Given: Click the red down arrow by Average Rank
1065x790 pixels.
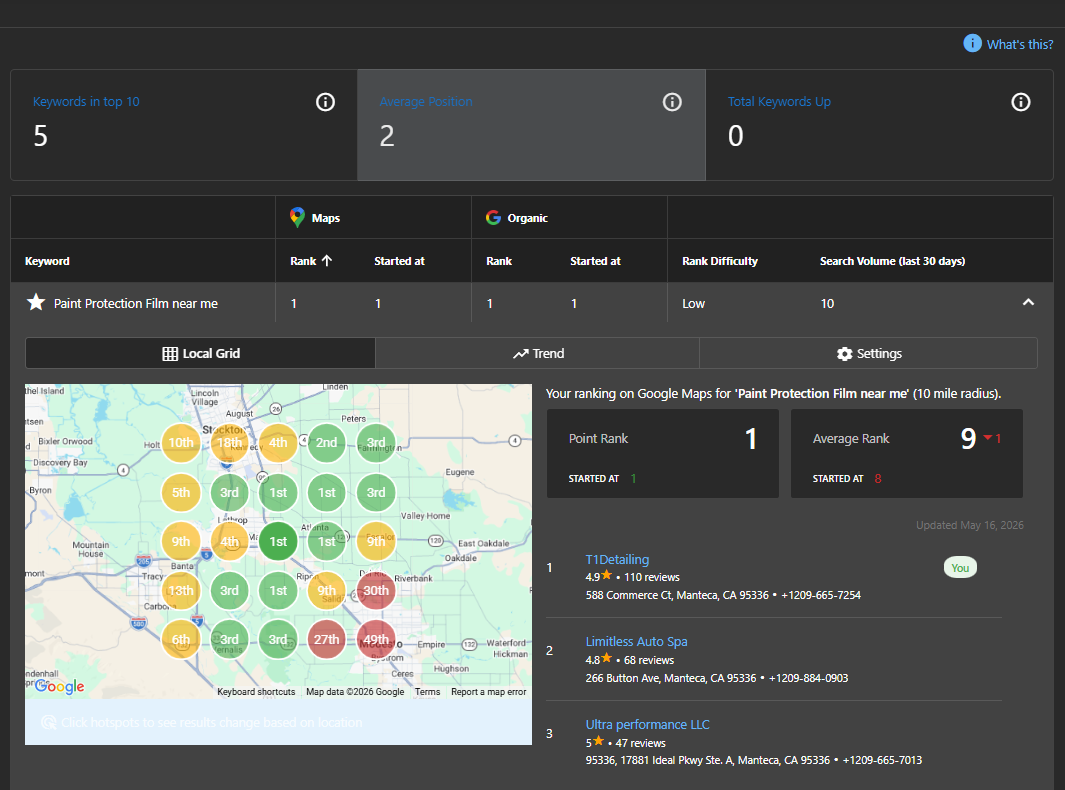Looking at the screenshot, I should tap(988, 438).
